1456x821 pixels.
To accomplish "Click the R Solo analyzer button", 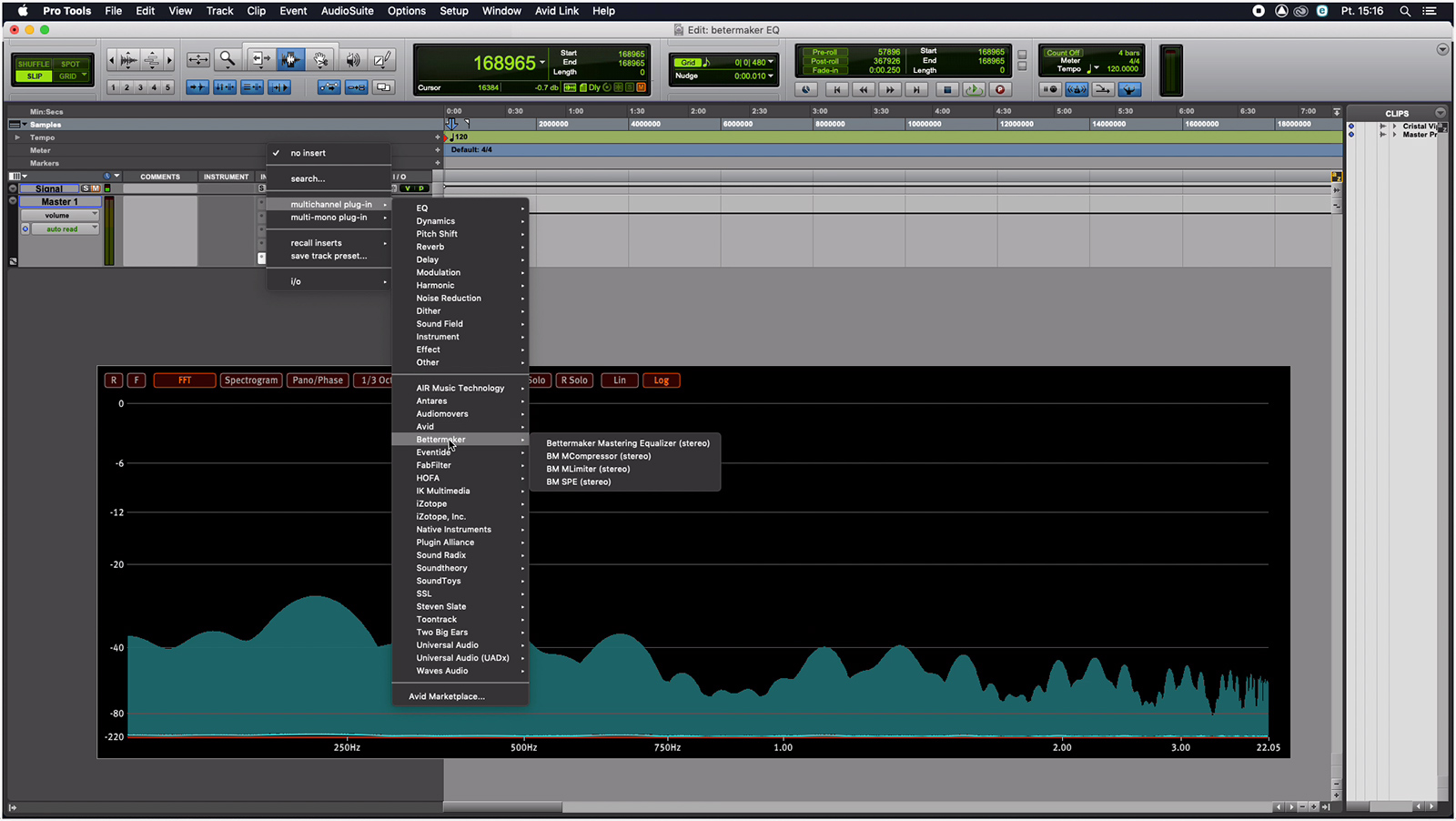I will 574,380.
